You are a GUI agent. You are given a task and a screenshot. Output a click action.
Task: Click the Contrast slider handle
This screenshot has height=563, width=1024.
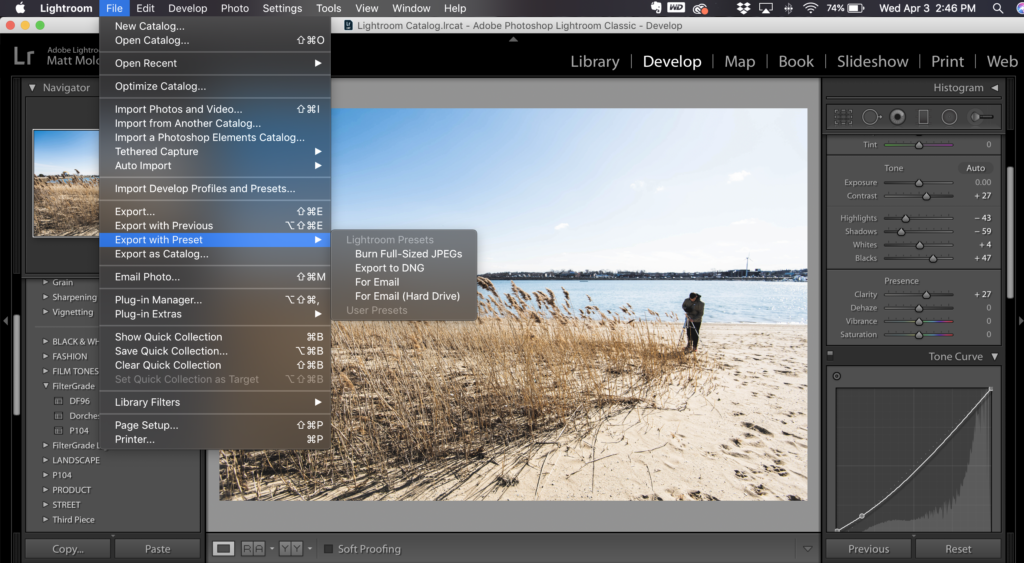point(925,196)
